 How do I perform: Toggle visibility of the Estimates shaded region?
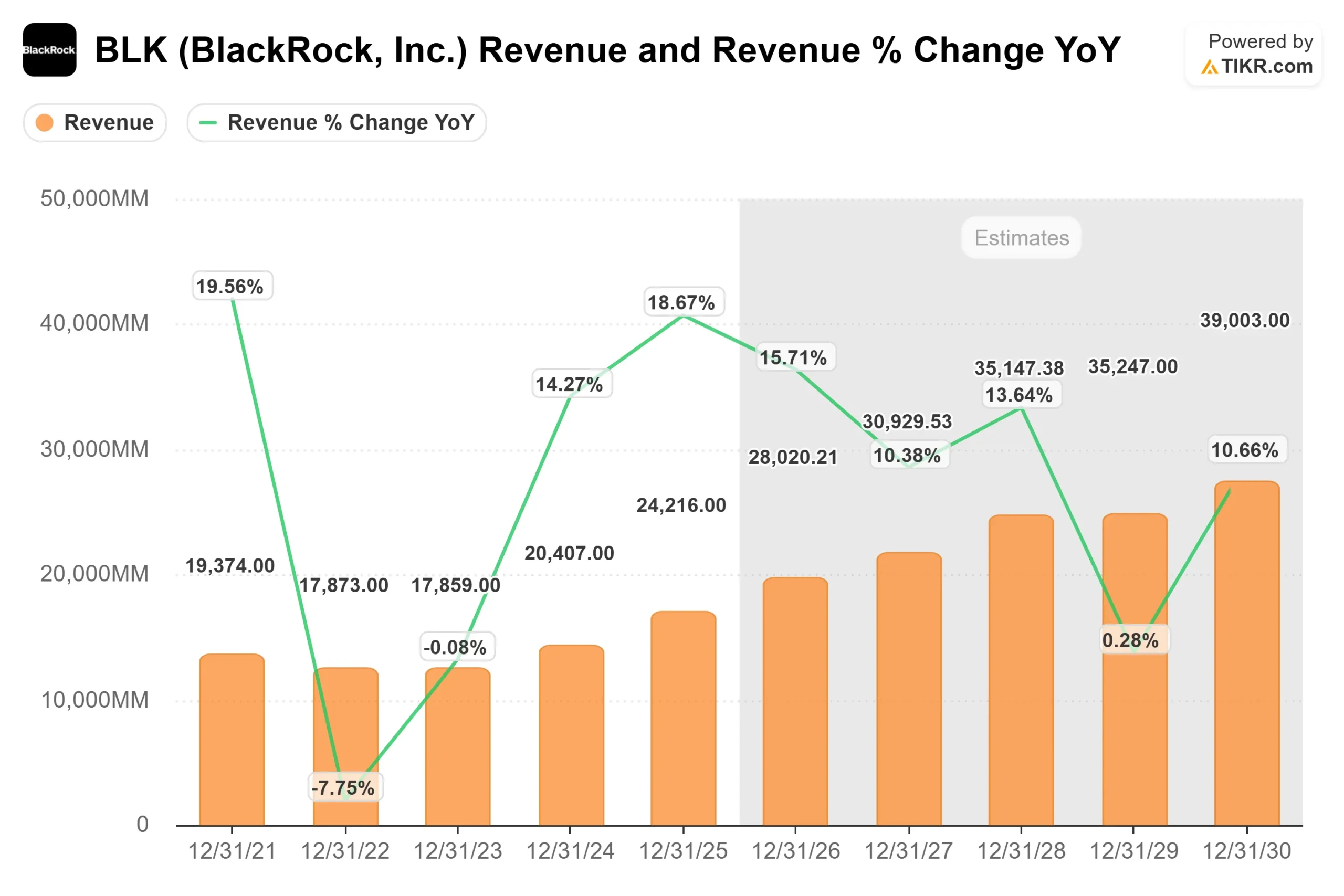pos(1021,238)
